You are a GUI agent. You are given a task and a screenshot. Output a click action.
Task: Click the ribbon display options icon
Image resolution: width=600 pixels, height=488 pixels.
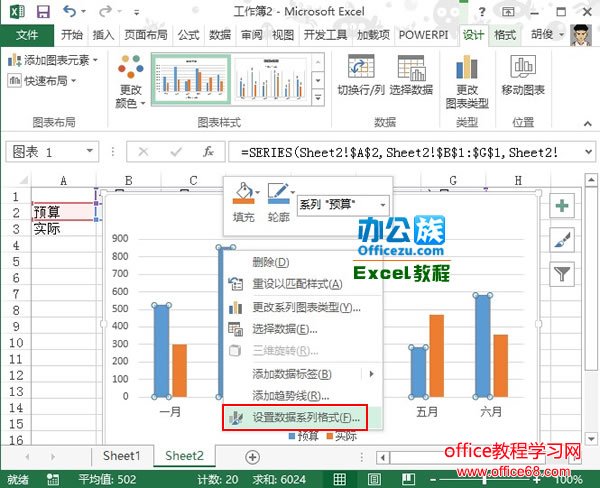508,12
